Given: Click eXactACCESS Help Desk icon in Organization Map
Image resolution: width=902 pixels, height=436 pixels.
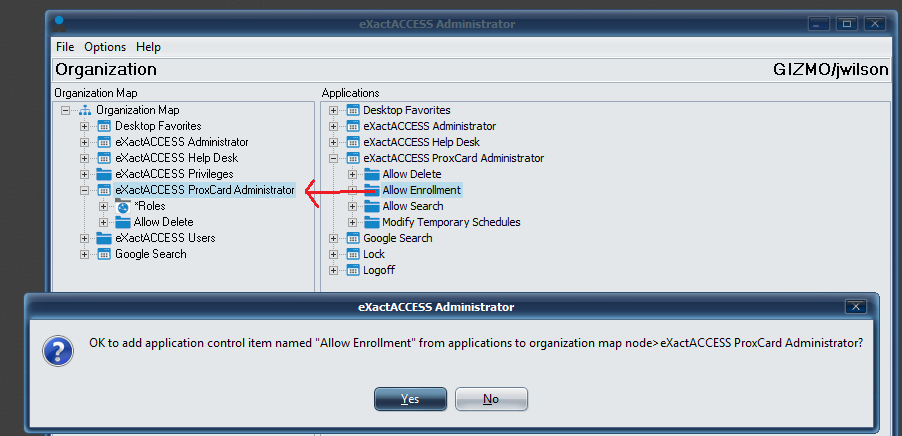Looking at the screenshot, I should point(104,158).
